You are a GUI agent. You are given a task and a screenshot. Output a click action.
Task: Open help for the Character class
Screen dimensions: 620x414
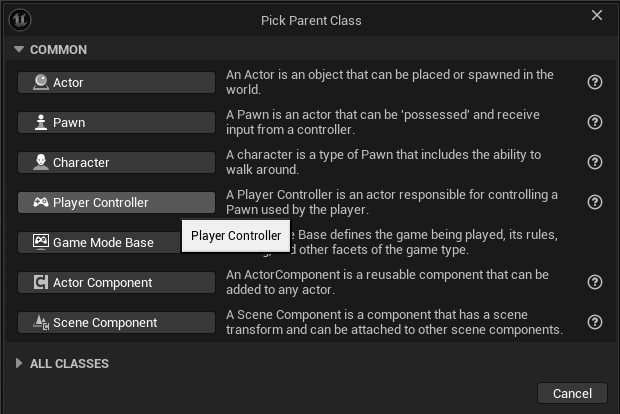coord(595,162)
